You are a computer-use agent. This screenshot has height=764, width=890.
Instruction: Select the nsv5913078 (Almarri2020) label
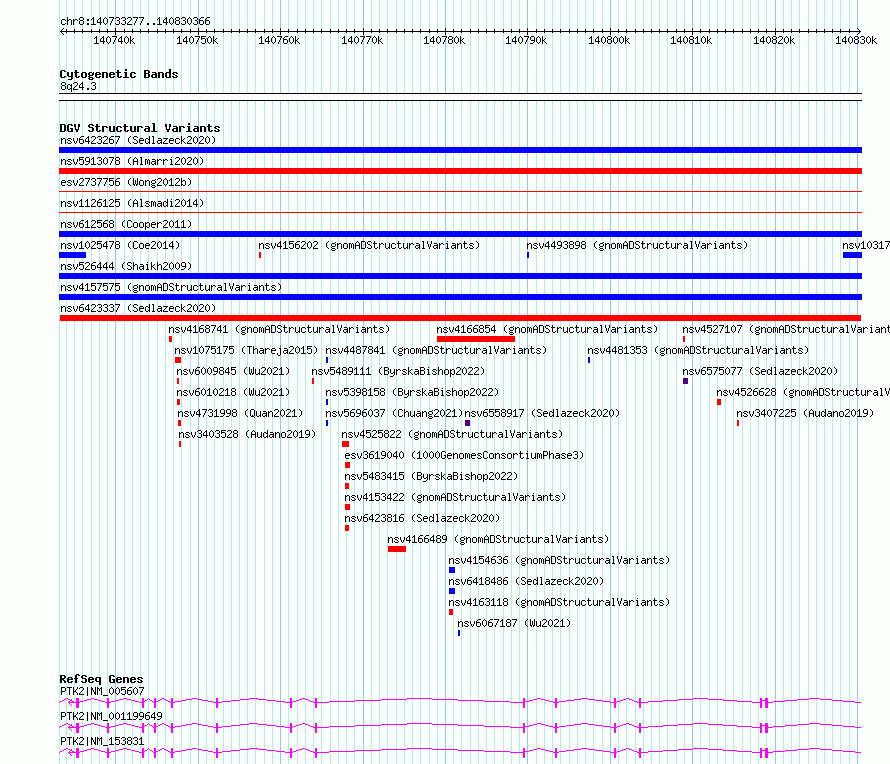[x=132, y=161]
